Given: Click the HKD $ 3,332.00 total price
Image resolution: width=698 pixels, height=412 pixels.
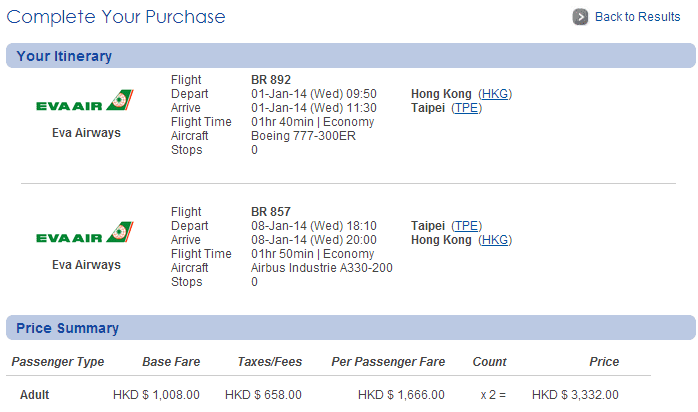Looking at the screenshot, I should click(x=575, y=395).
